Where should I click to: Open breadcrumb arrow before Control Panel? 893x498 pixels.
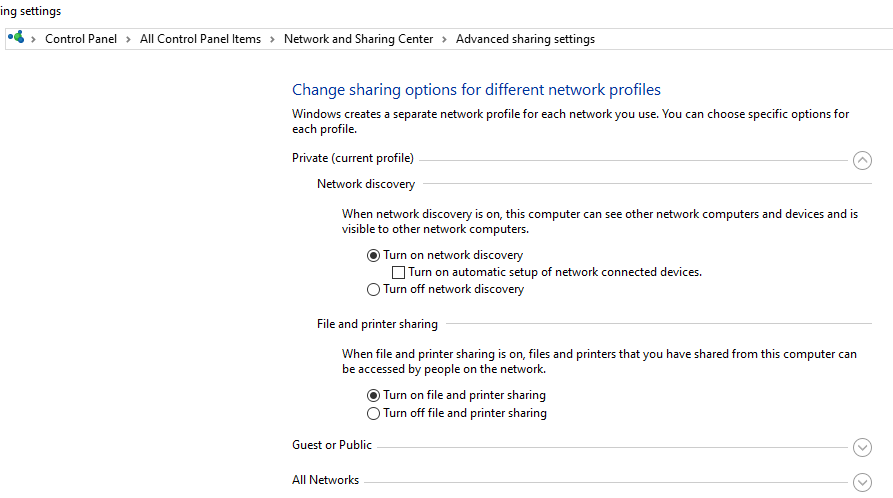coord(34,39)
